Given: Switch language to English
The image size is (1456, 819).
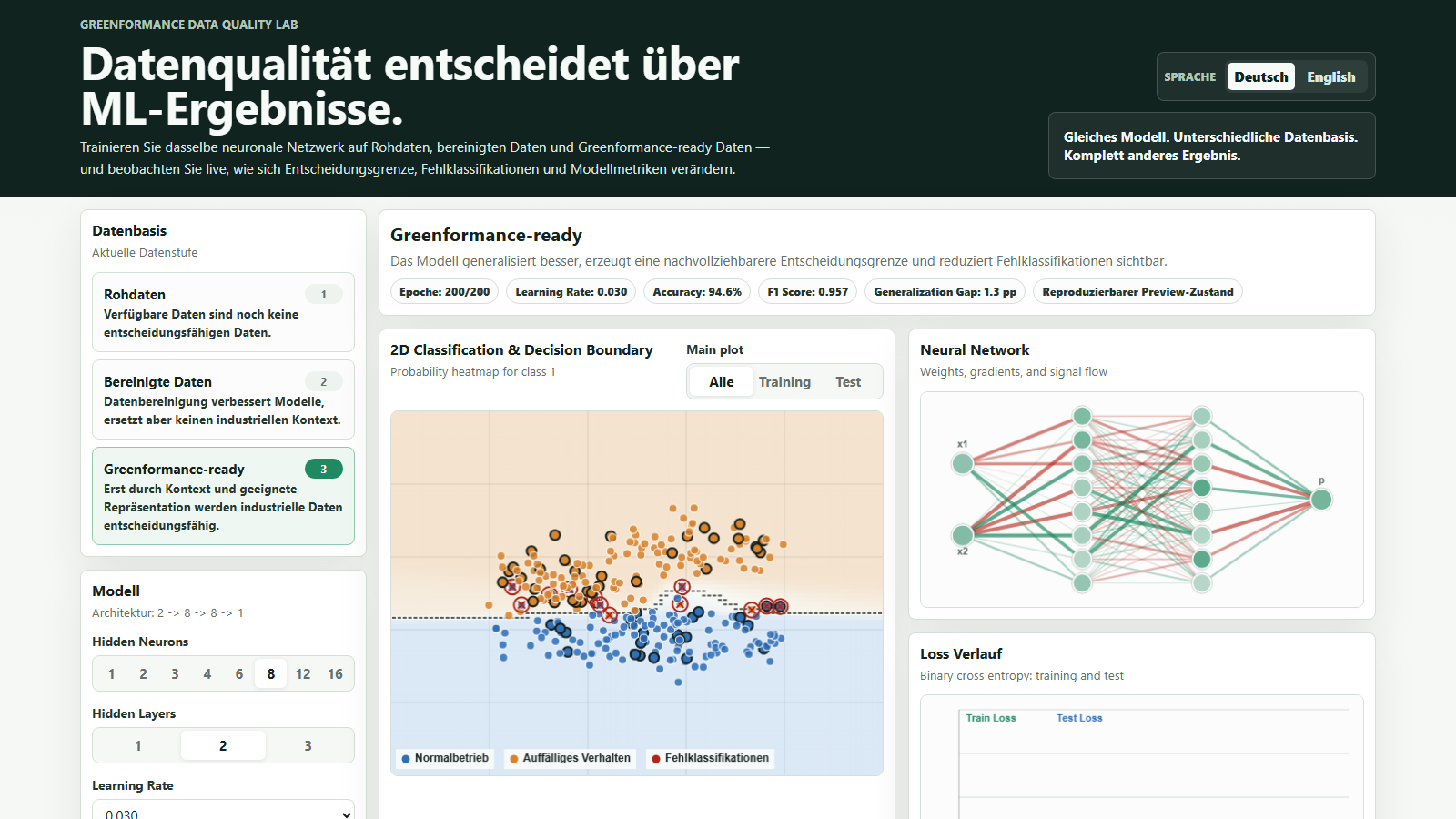Looking at the screenshot, I should [x=1331, y=76].
